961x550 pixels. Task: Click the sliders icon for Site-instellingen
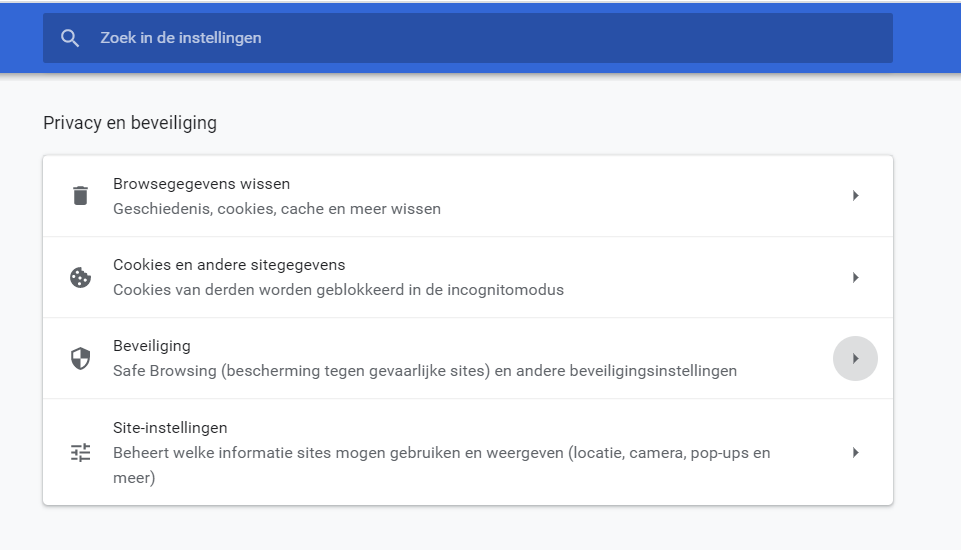click(80, 453)
